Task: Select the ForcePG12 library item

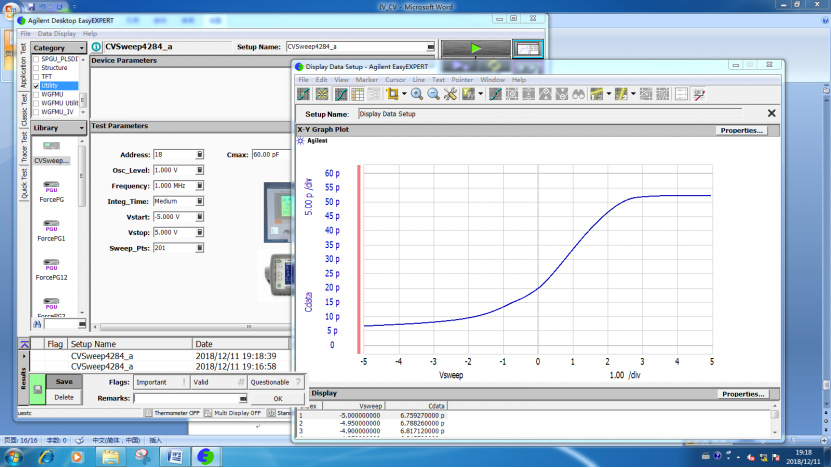Action: [51, 269]
